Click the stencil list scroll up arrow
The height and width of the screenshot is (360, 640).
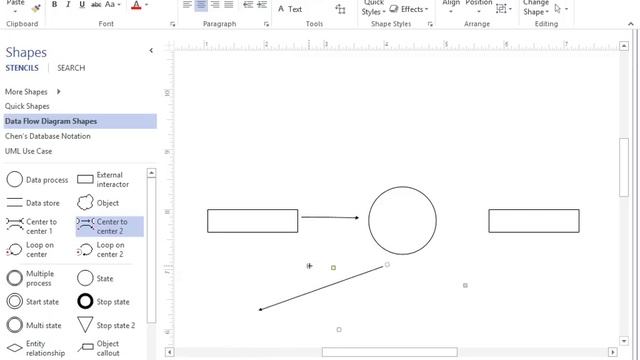click(151, 173)
